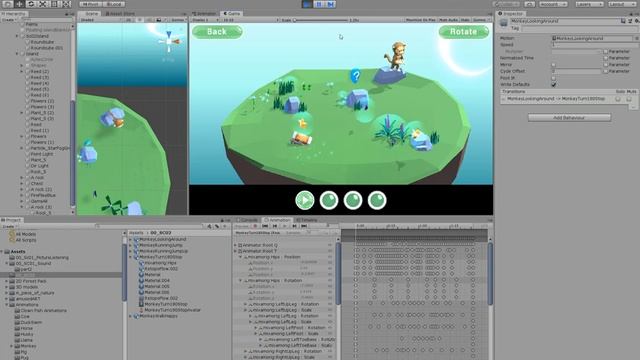Click the Animation record button
Viewport: 640px width, 360px height.
coord(256,226)
